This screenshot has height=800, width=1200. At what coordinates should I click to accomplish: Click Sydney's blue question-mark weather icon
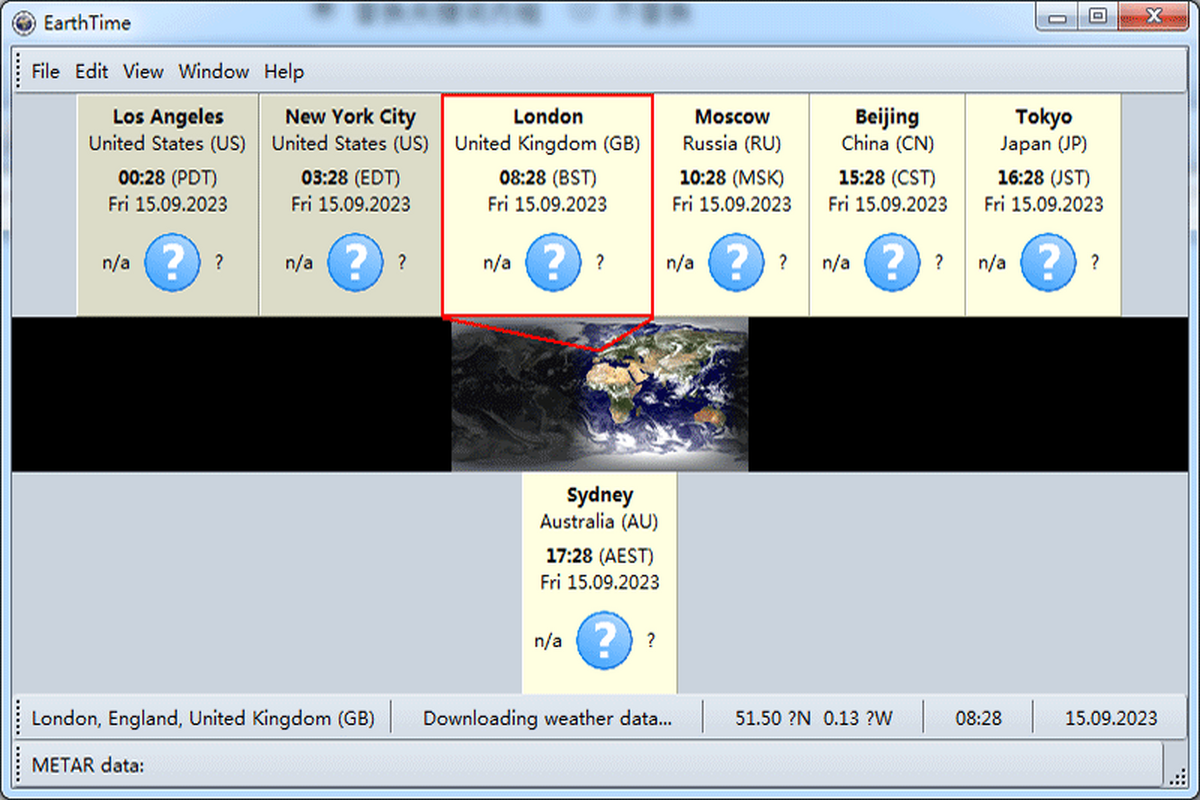(x=604, y=640)
